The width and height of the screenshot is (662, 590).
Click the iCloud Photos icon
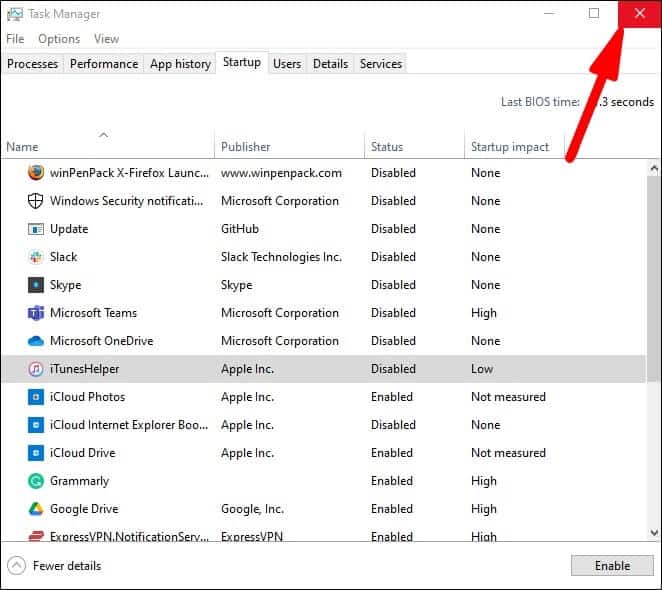[36, 397]
